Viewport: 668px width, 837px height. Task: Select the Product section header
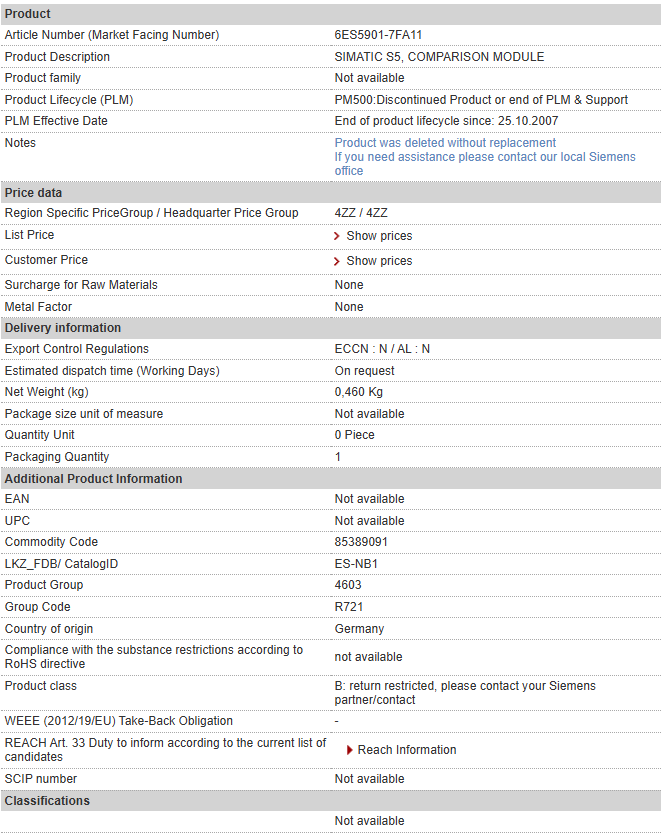[x=331, y=14]
